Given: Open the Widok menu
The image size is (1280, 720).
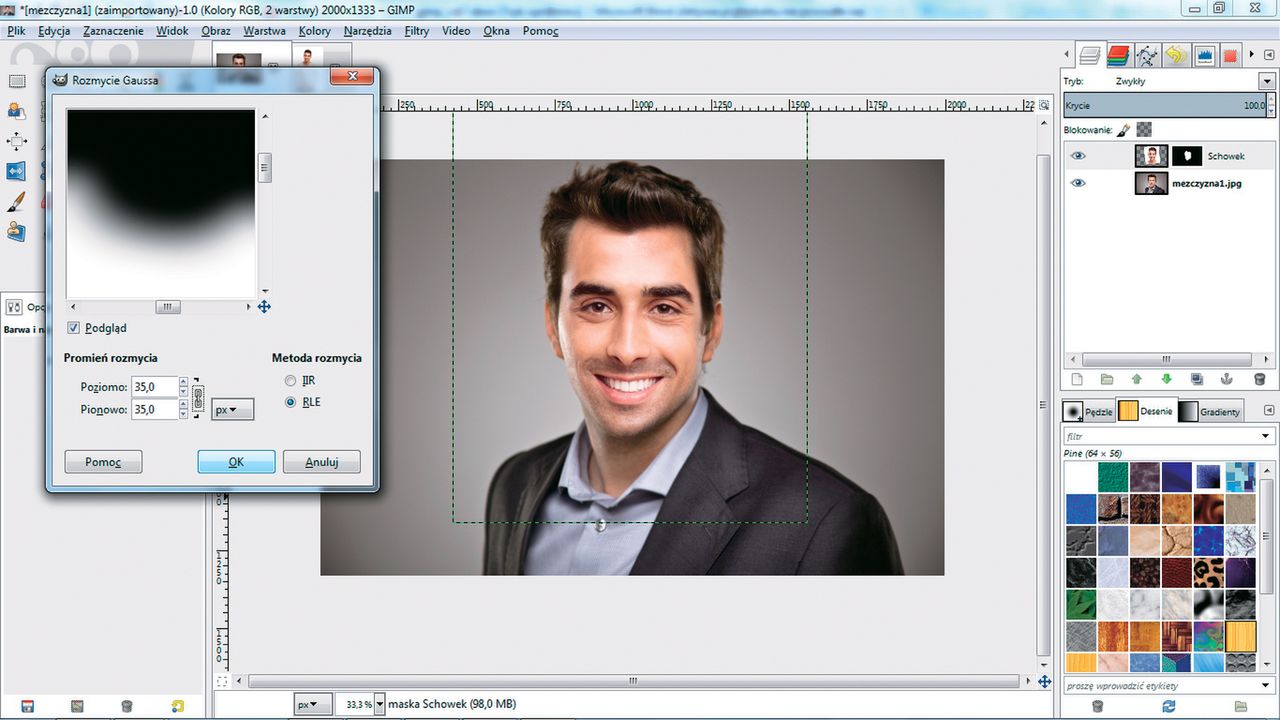Looking at the screenshot, I should coord(172,31).
